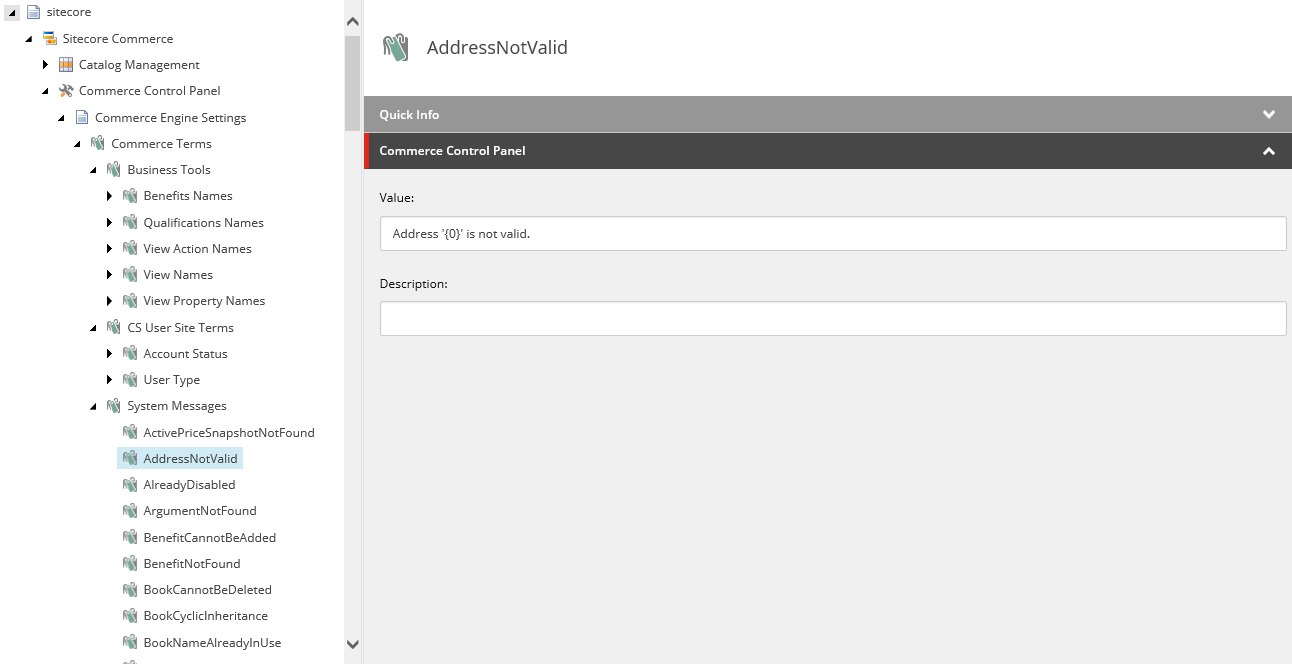Click the User Type tag icon
1292x664 pixels.
tap(130, 379)
